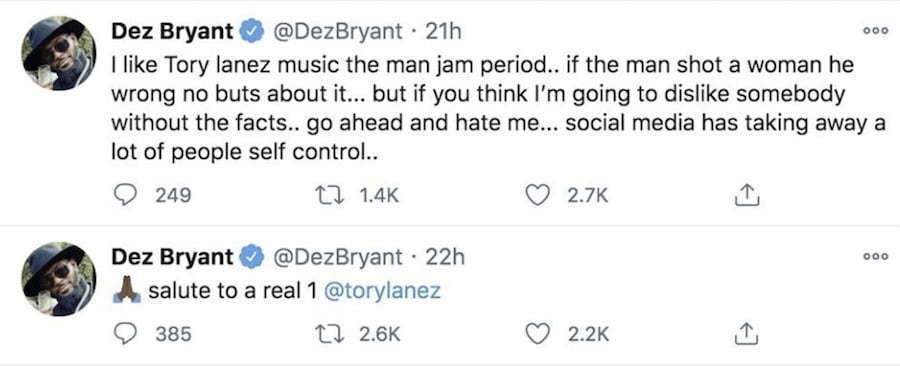Open the profile avatar on second tweet
Image resolution: width=900 pixels, height=366 pixels.
58,279
